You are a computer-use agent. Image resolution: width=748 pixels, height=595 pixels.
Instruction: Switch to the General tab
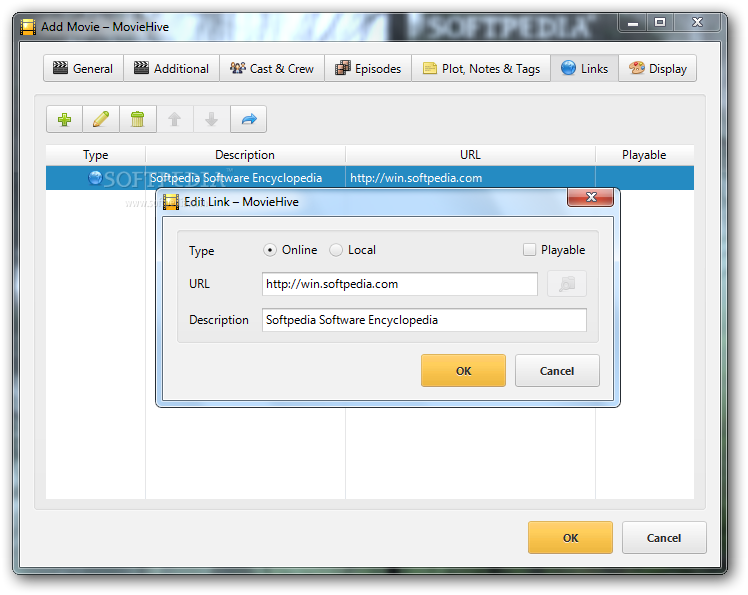click(83, 68)
